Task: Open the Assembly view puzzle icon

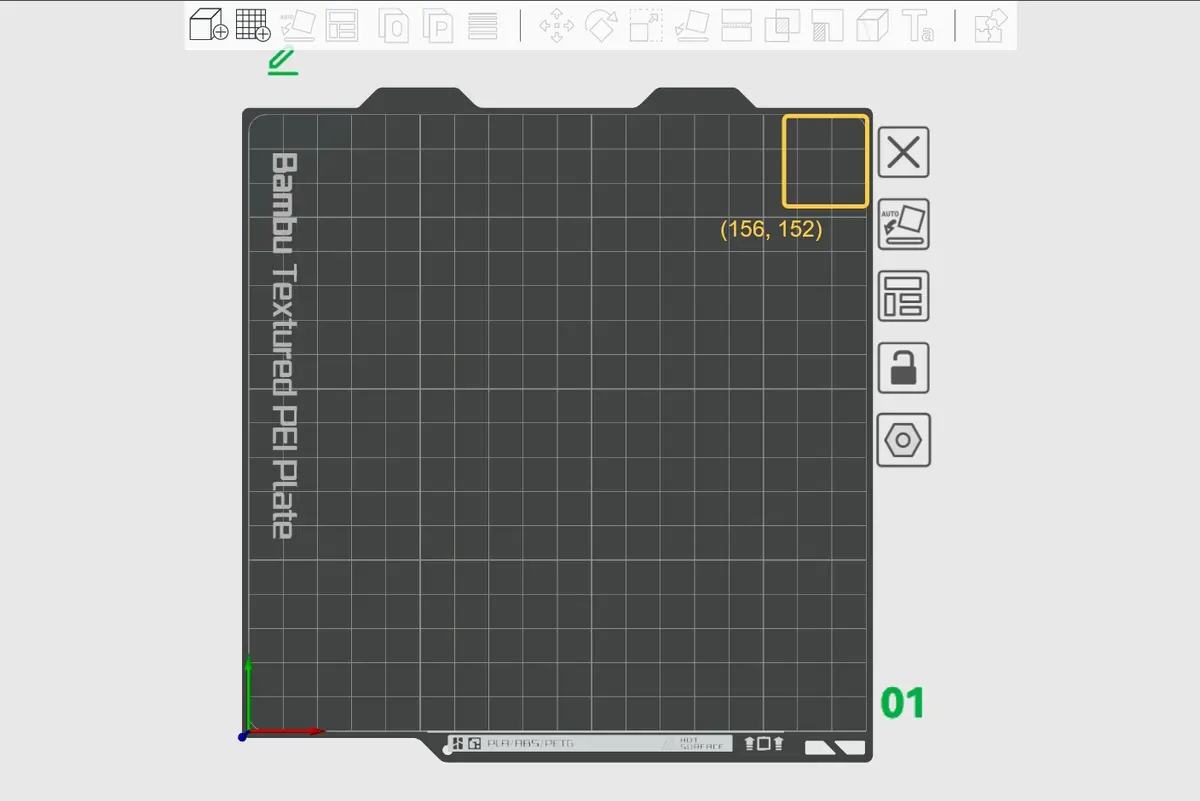Action: (x=990, y=26)
